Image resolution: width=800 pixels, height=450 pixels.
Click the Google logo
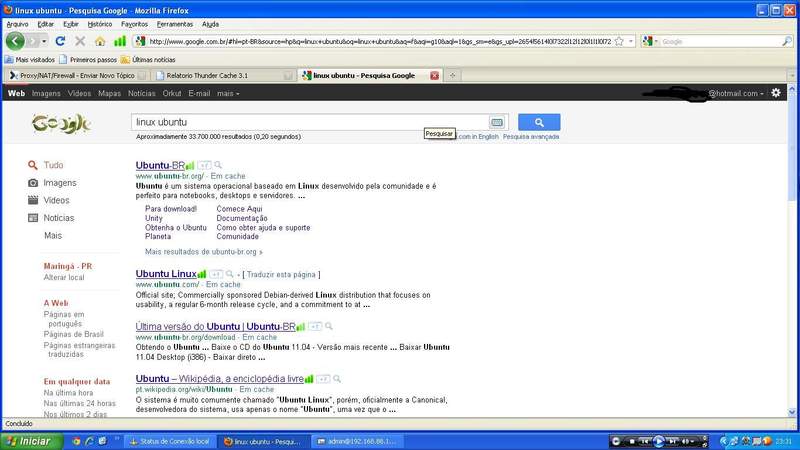coord(61,123)
